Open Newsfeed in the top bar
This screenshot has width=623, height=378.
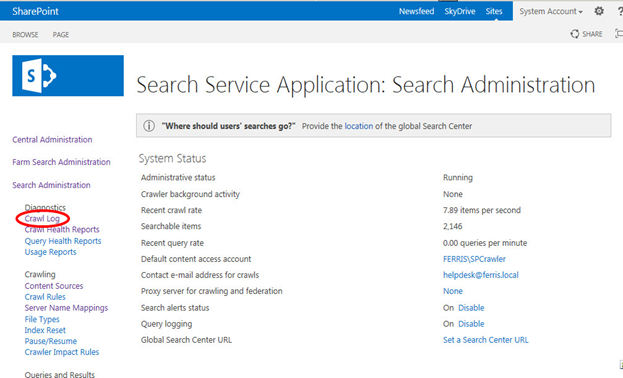416,12
